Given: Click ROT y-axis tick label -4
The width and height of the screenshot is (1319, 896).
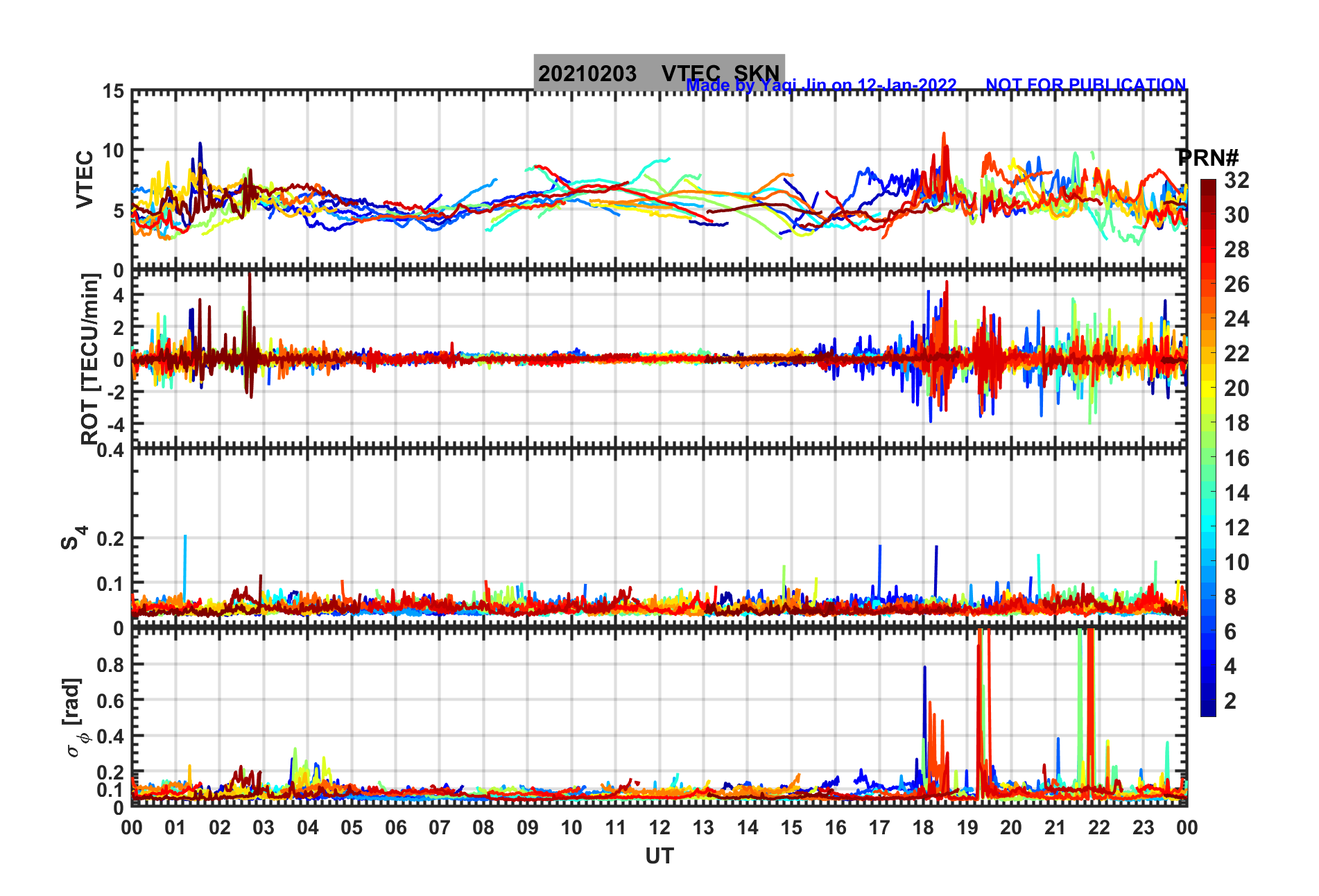Looking at the screenshot, I should pyautogui.click(x=117, y=424).
